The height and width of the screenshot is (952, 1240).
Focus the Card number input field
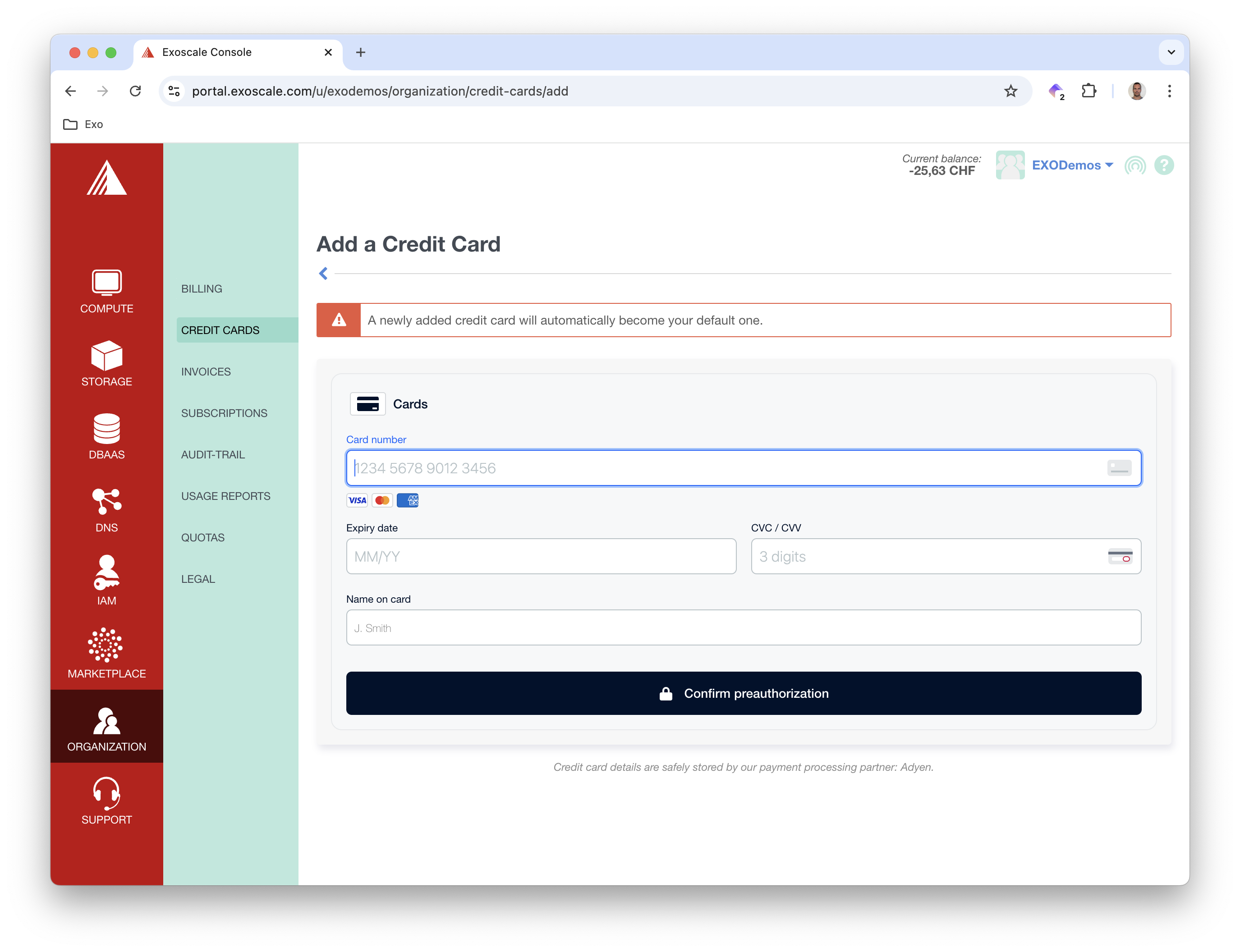click(x=726, y=468)
